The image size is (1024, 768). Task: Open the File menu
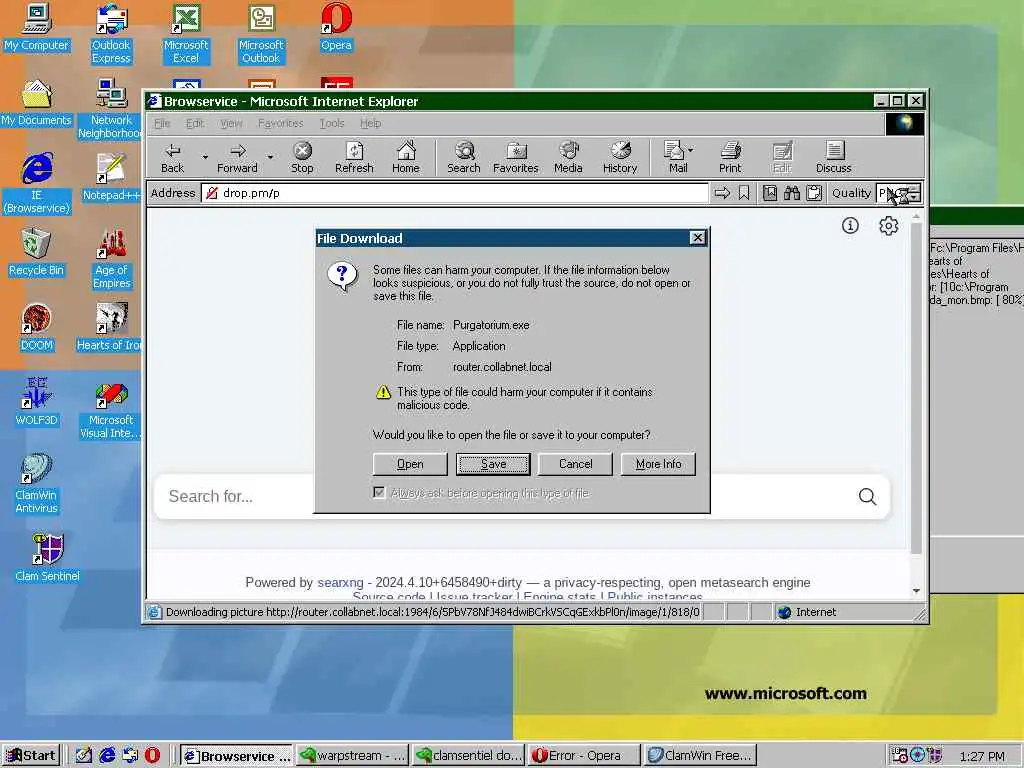pos(162,123)
